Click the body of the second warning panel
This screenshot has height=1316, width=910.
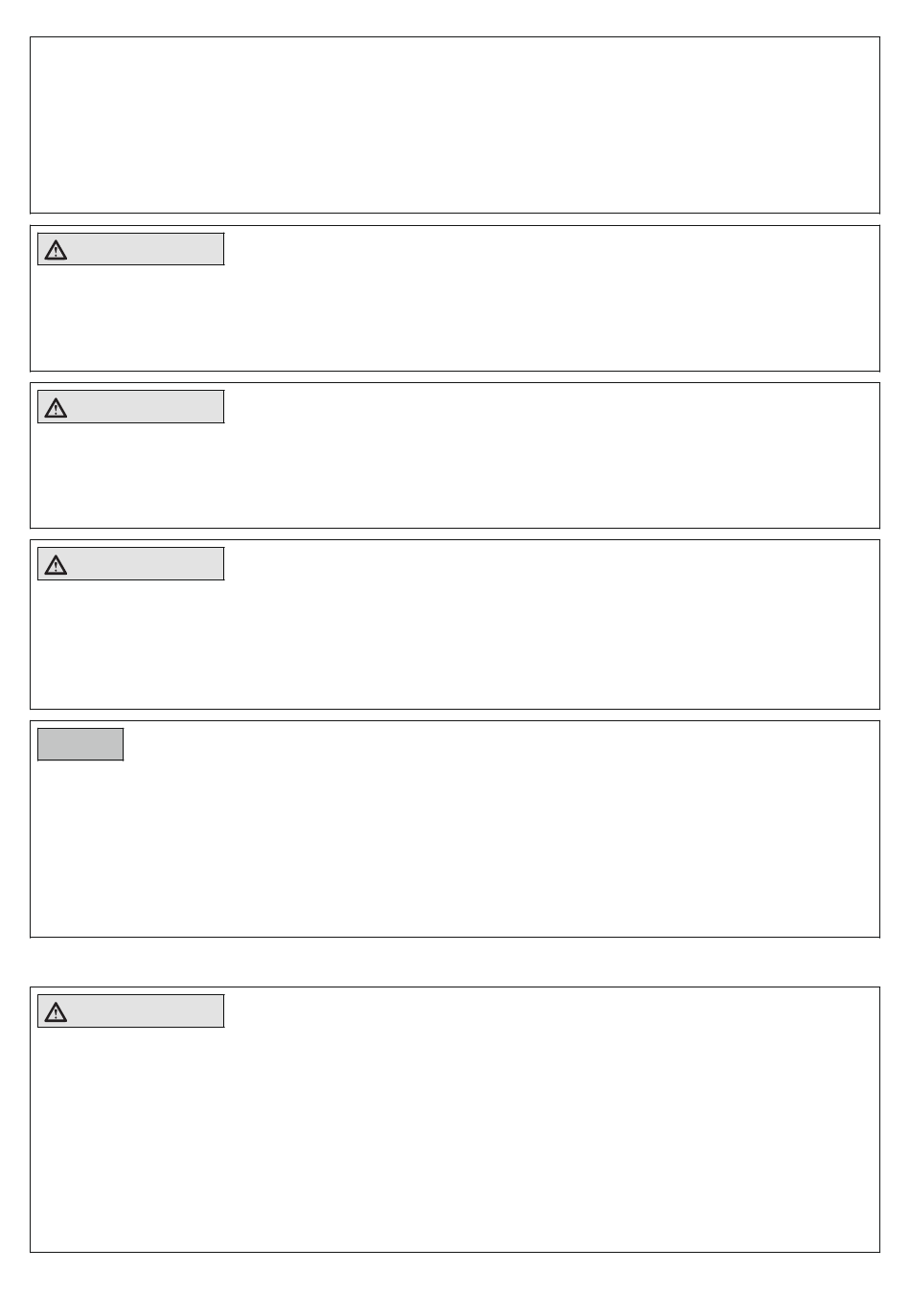[x=455, y=474]
